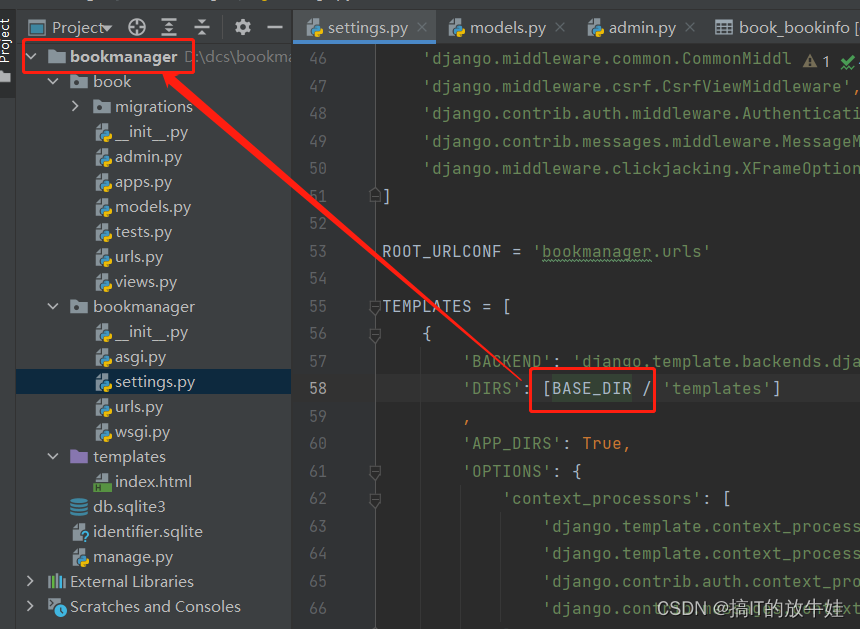This screenshot has width=860, height=629.
Task: Click line number 58 in the gutter
Action: (x=318, y=388)
